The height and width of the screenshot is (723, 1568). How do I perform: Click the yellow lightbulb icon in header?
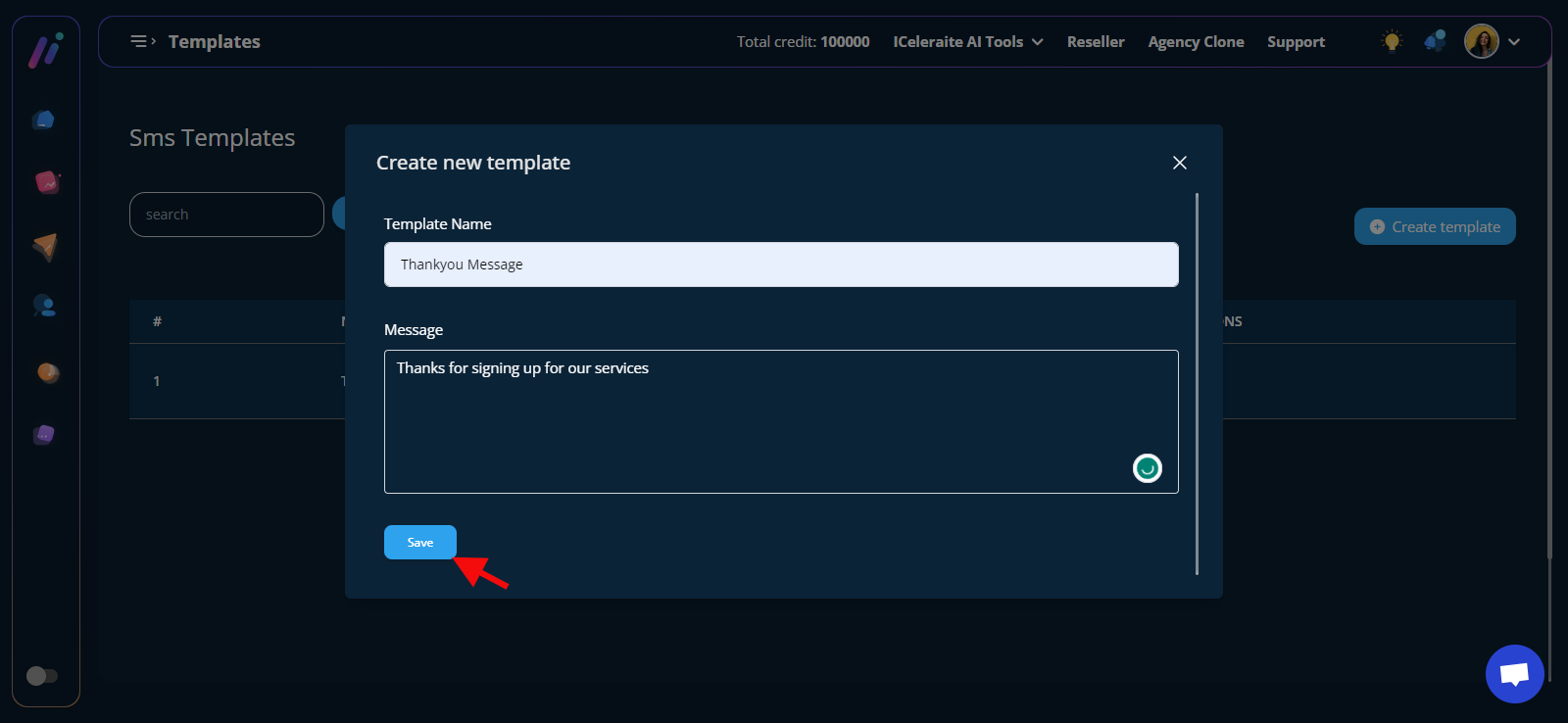pyautogui.click(x=1391, y=41)
